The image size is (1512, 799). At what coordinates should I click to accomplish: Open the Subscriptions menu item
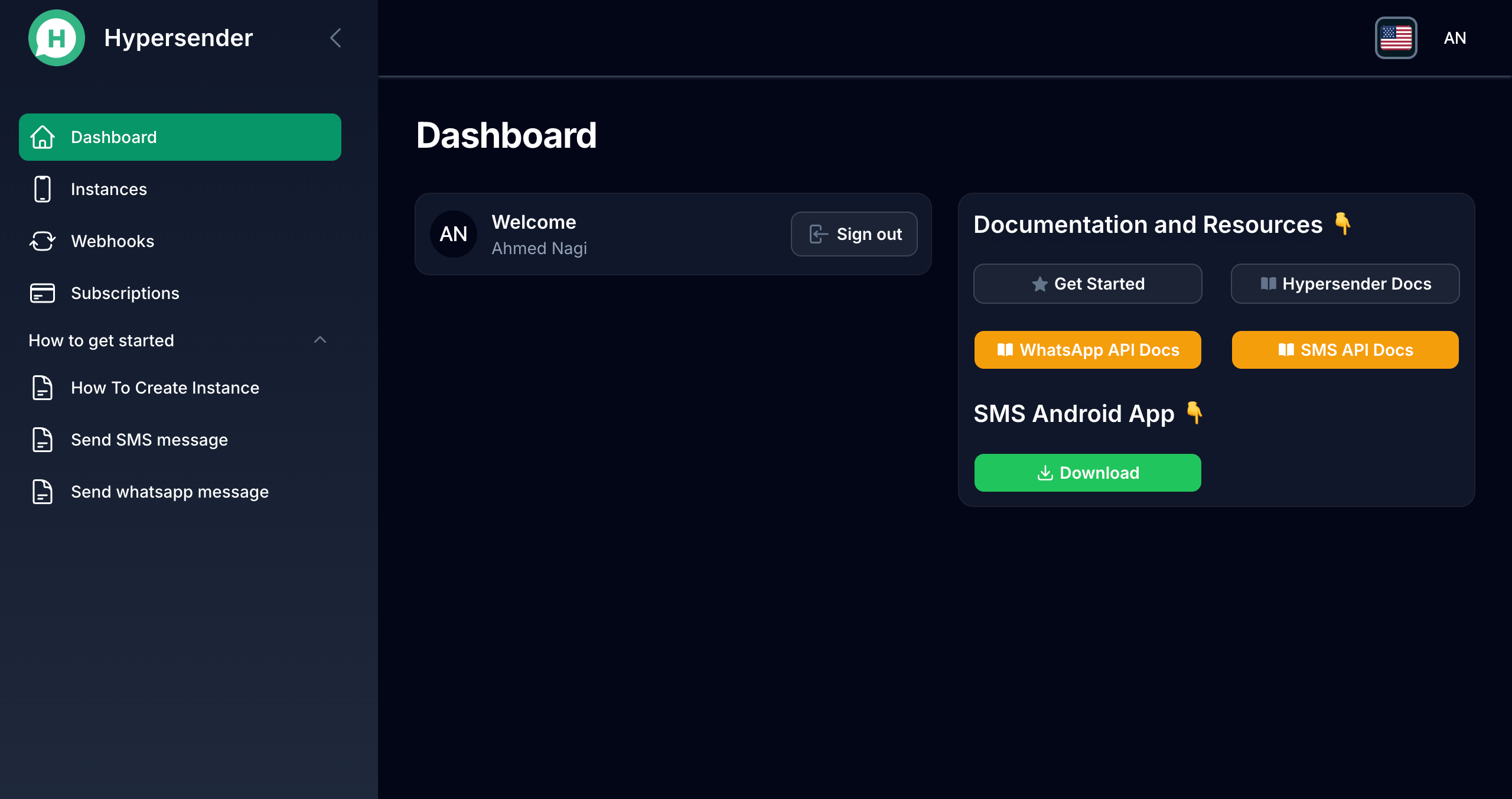pyautogui.click(x=180, y=293)
